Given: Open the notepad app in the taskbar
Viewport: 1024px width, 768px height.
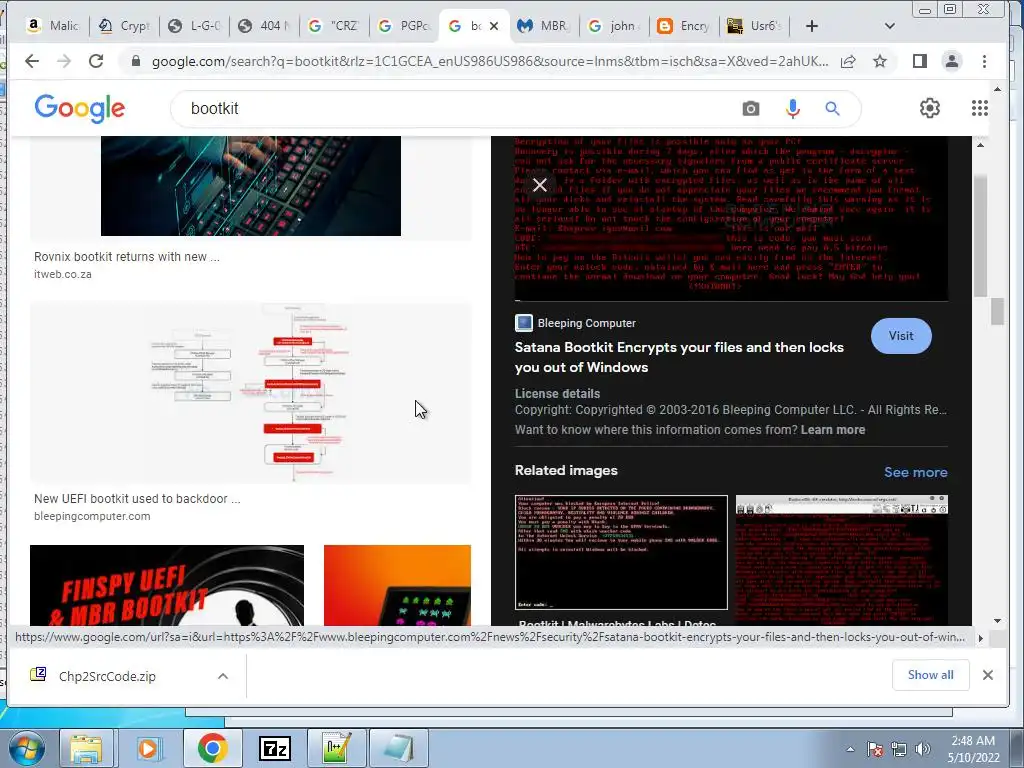Looking at the screenshot, I should pyautogui.click(x=398, y=748).
